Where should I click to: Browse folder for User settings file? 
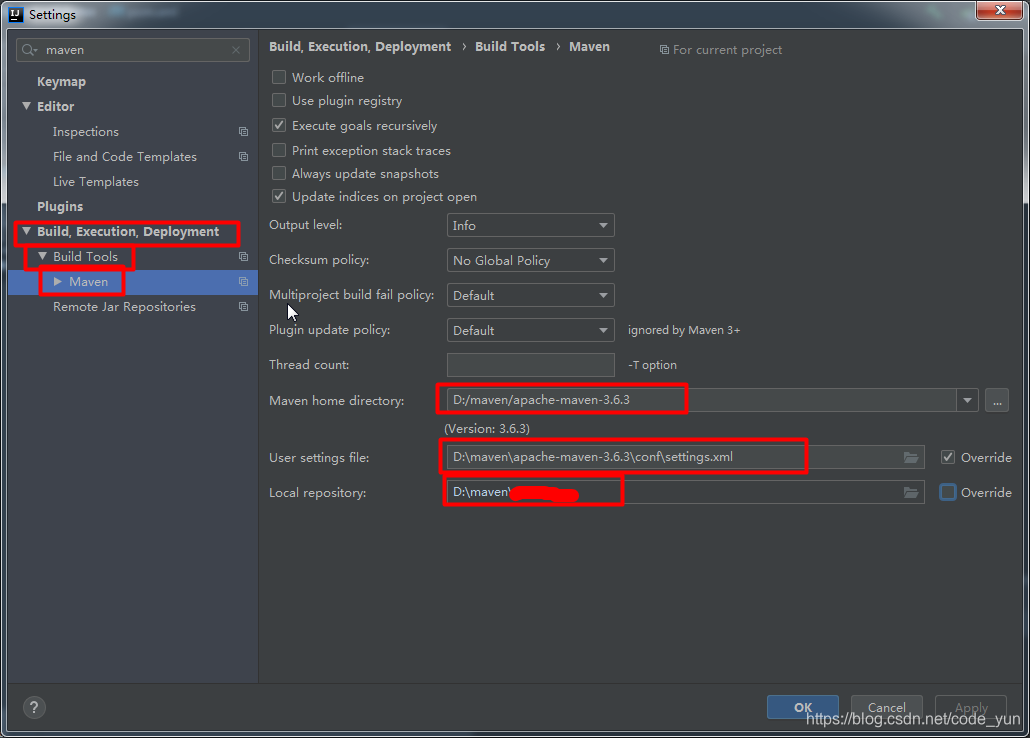pyautogui.click(x=910, y=457)
